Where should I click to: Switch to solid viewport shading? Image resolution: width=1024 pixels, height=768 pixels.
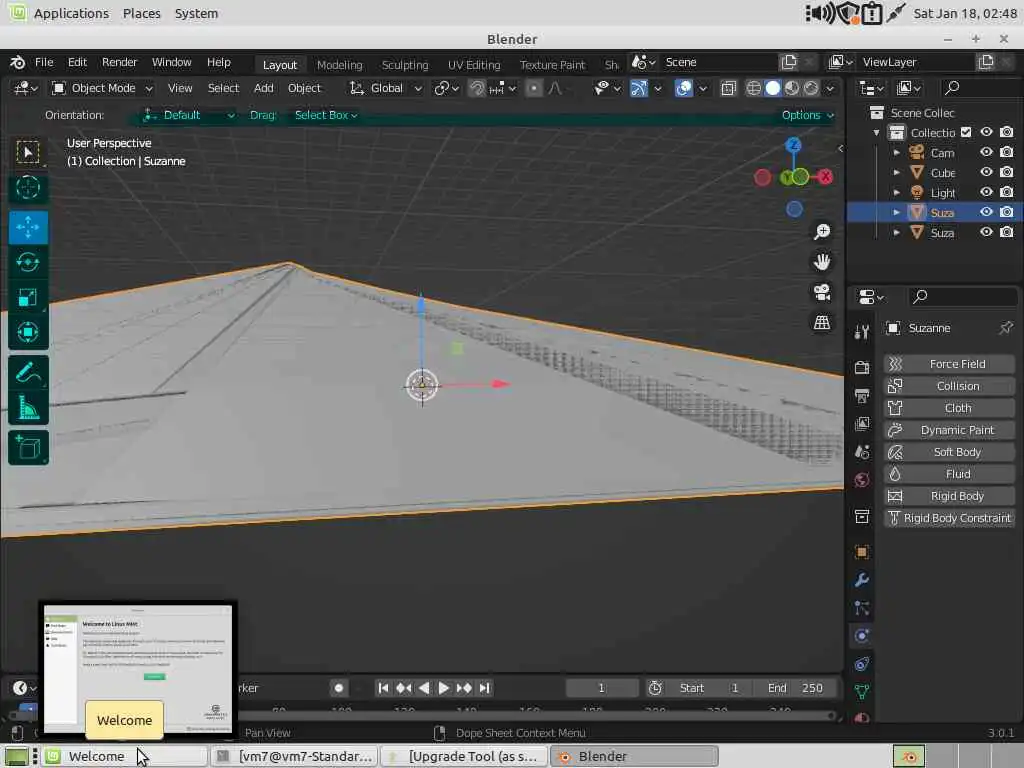pyautogui.click(x=773, y=88)
